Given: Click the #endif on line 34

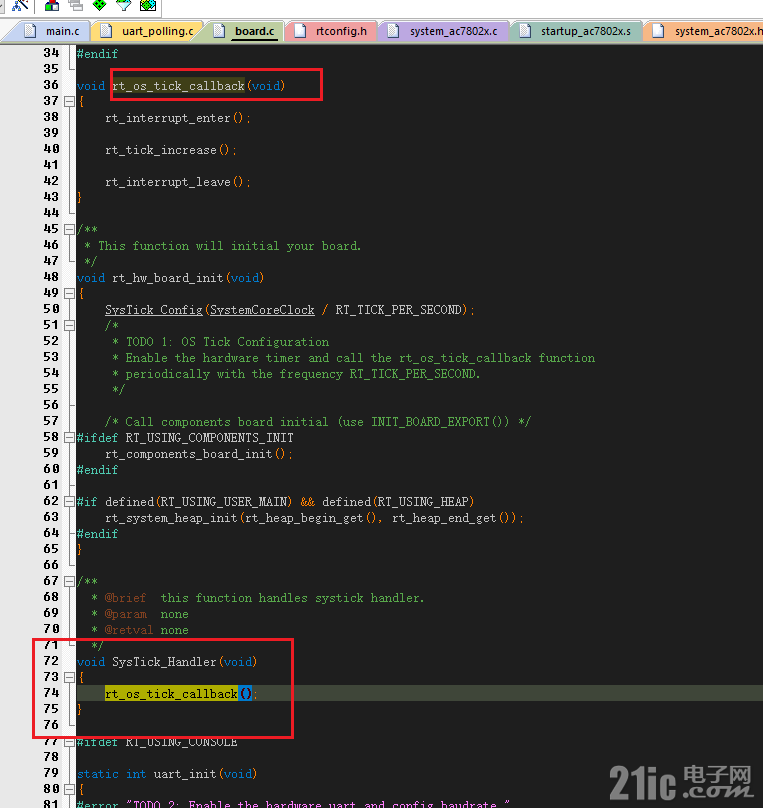Looking at the screenshot, I should coord(97,54).
